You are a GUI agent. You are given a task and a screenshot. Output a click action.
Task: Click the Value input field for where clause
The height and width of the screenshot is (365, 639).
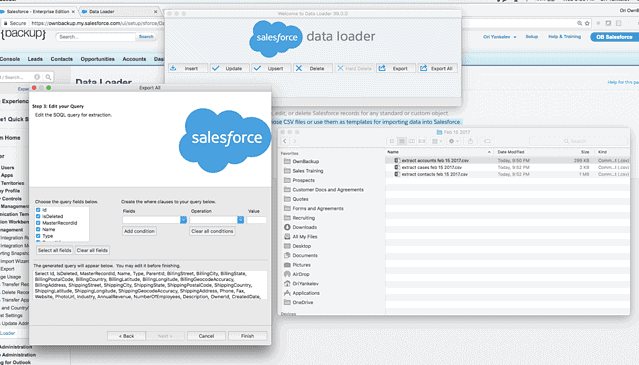pos(256,220)
